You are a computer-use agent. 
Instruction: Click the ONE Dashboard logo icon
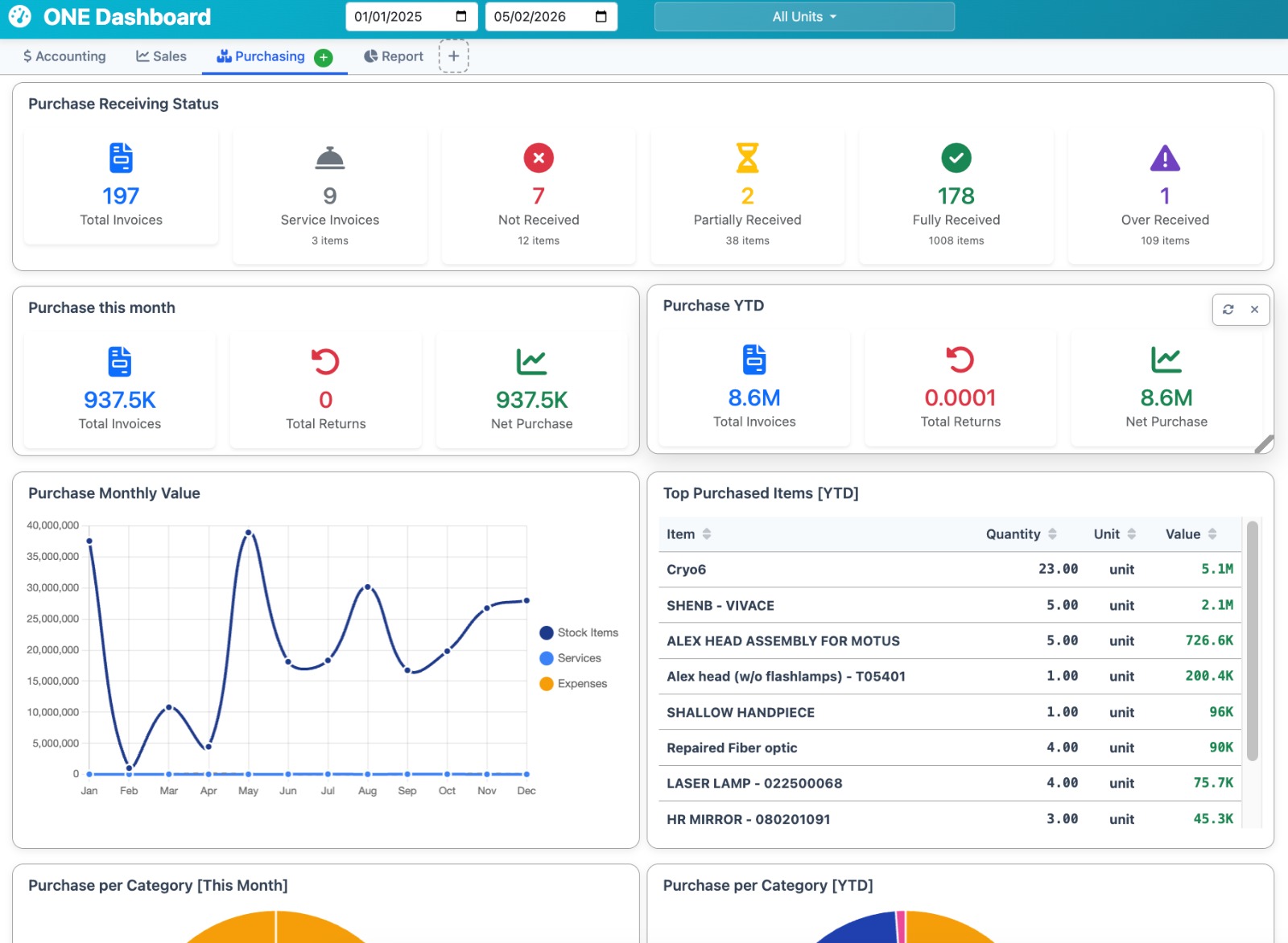(x=19, y=17)
